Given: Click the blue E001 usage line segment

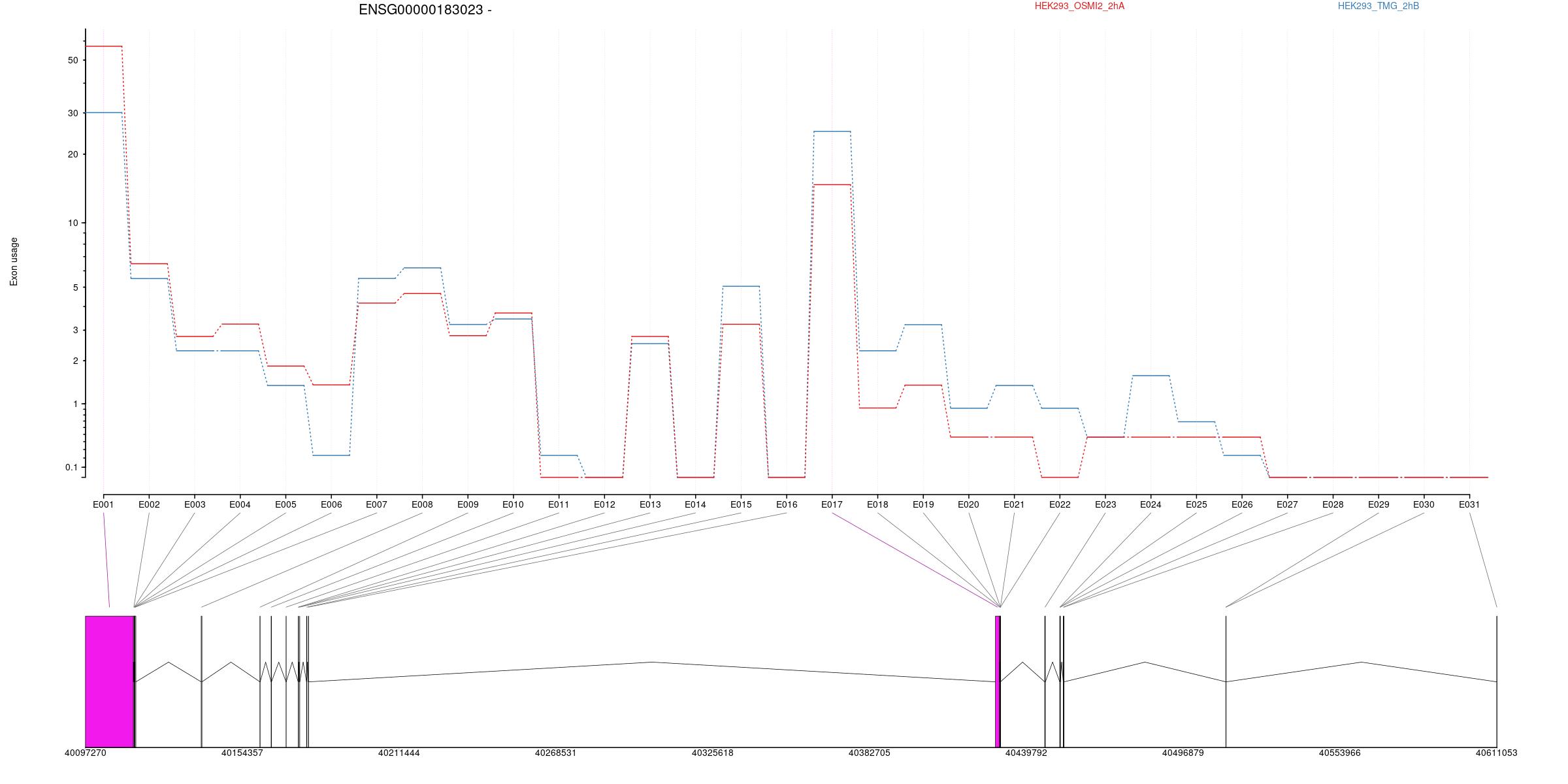Looking at the screenshot, I should pos(104,112).
